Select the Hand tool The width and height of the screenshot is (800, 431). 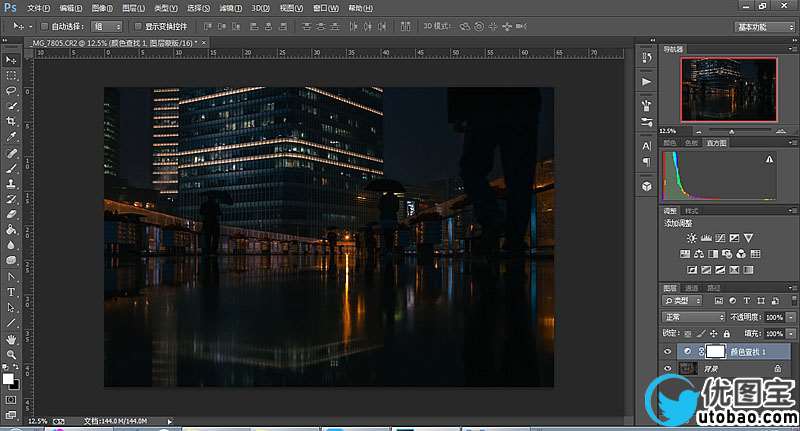tap(11, 339)
